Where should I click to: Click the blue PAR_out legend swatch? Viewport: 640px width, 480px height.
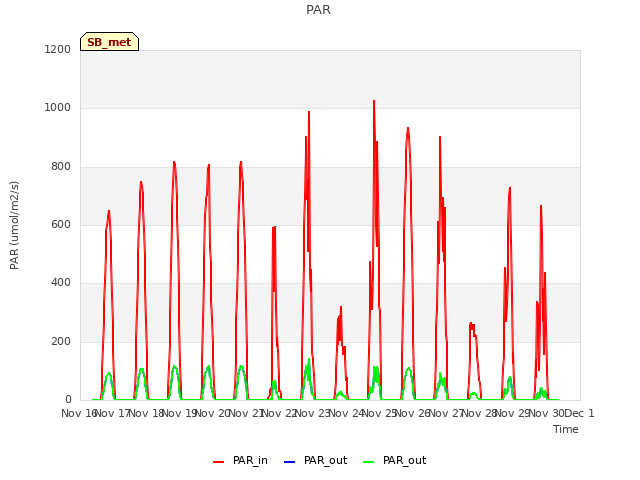pos(289,462)
